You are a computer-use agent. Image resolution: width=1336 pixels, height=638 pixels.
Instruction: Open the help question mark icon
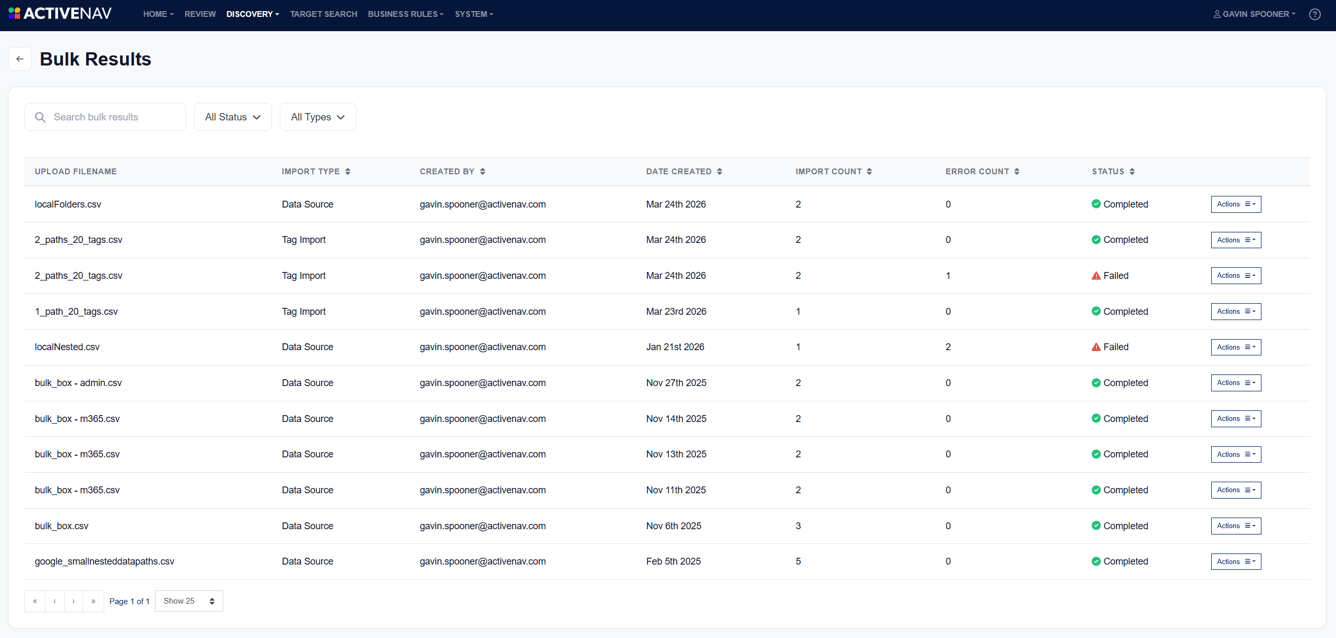point(1315,14)
